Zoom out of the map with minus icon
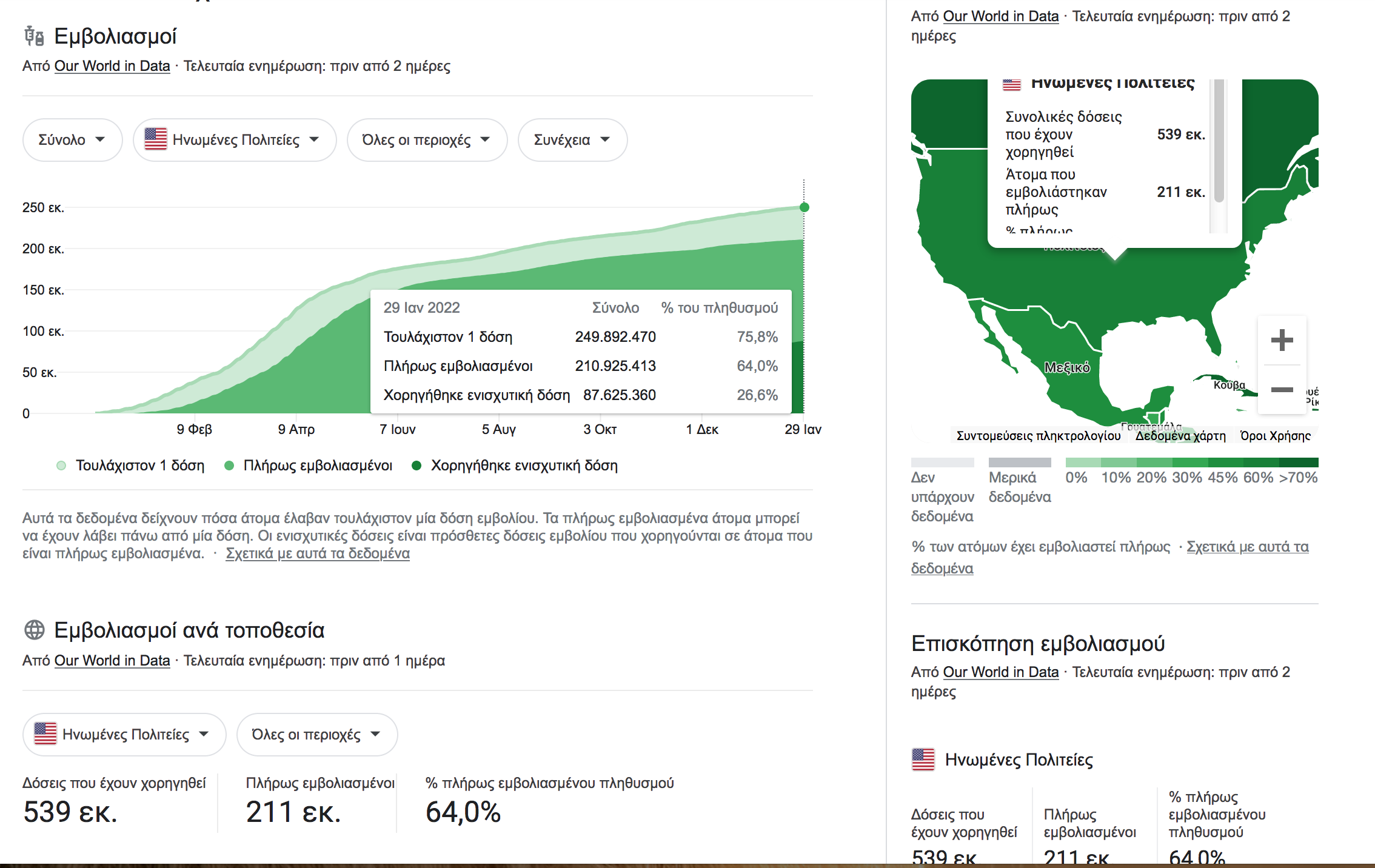Viewport: 1375px width, 868px height. (1282, 390)
